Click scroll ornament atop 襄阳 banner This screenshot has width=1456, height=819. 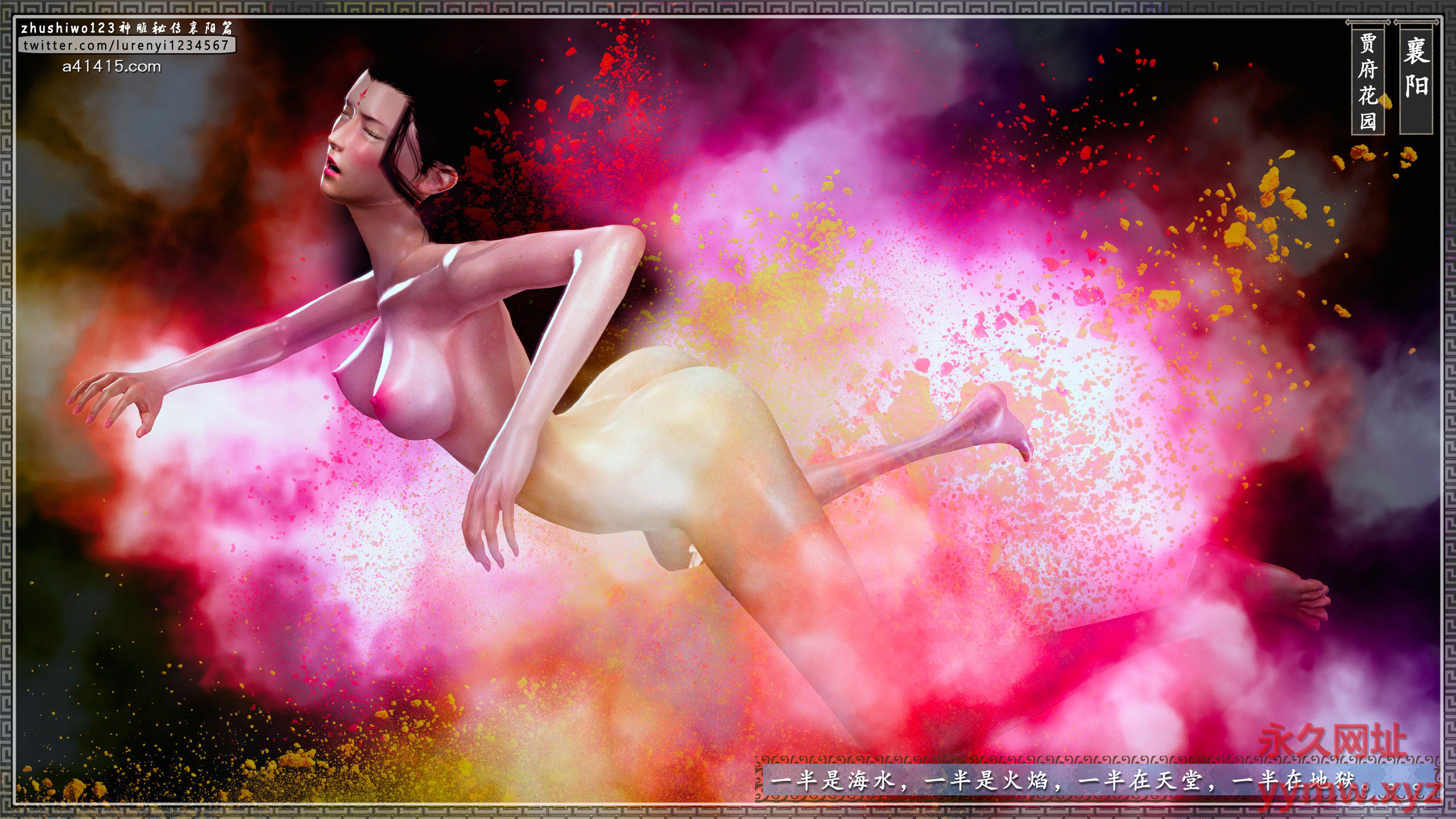1416,22
